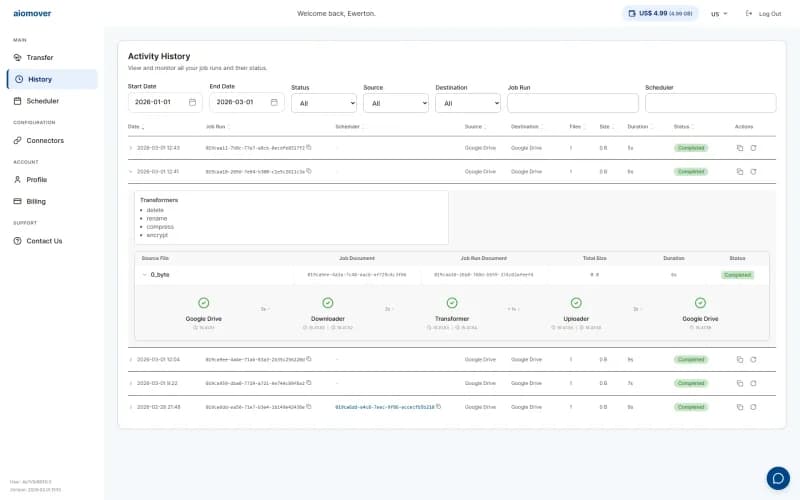Screen dimensions: 800x500
Task: Open the Status filter dropdown
Action: tap(323, 103)
